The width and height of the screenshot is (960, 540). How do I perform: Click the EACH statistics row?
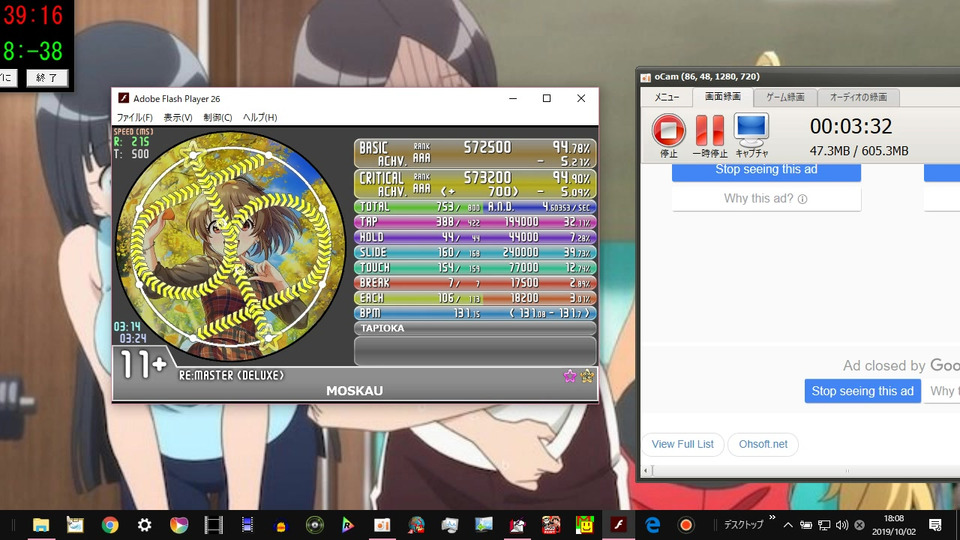click(x=475, y=298)
